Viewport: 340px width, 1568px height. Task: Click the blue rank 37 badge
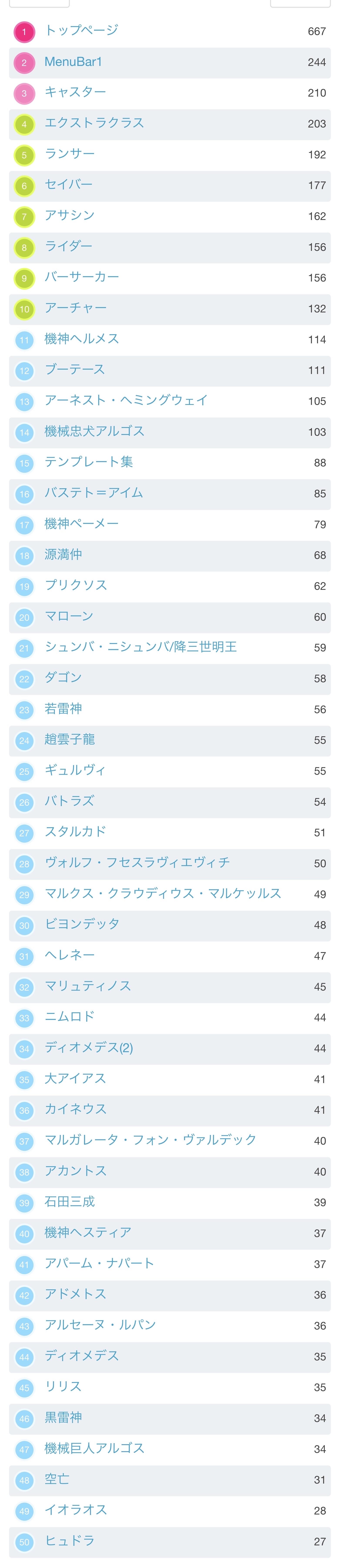[x=24, y=1141]
